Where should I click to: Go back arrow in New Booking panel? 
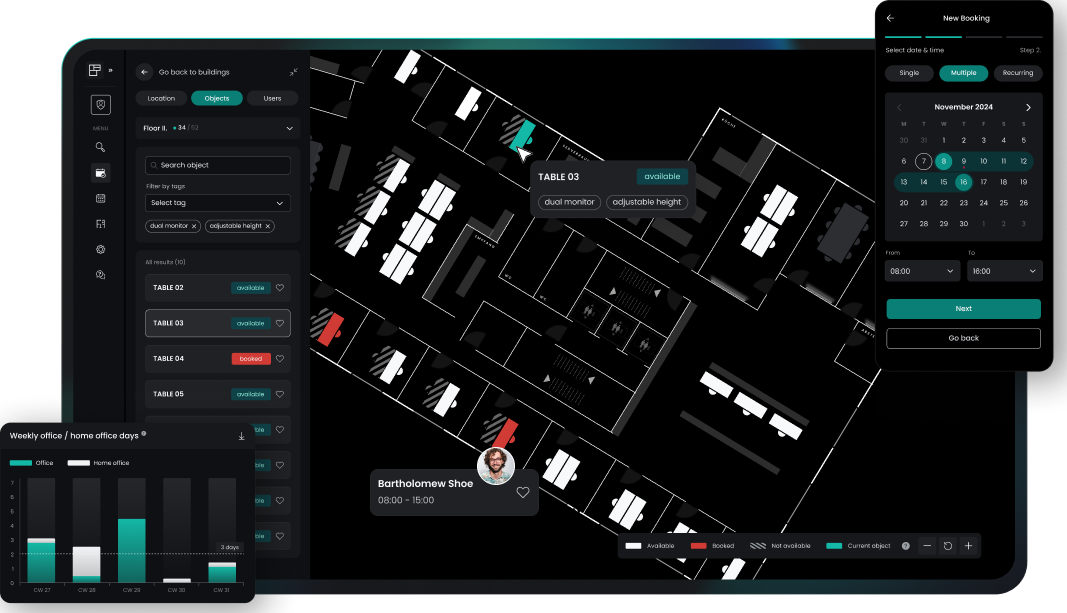[890, 18]
